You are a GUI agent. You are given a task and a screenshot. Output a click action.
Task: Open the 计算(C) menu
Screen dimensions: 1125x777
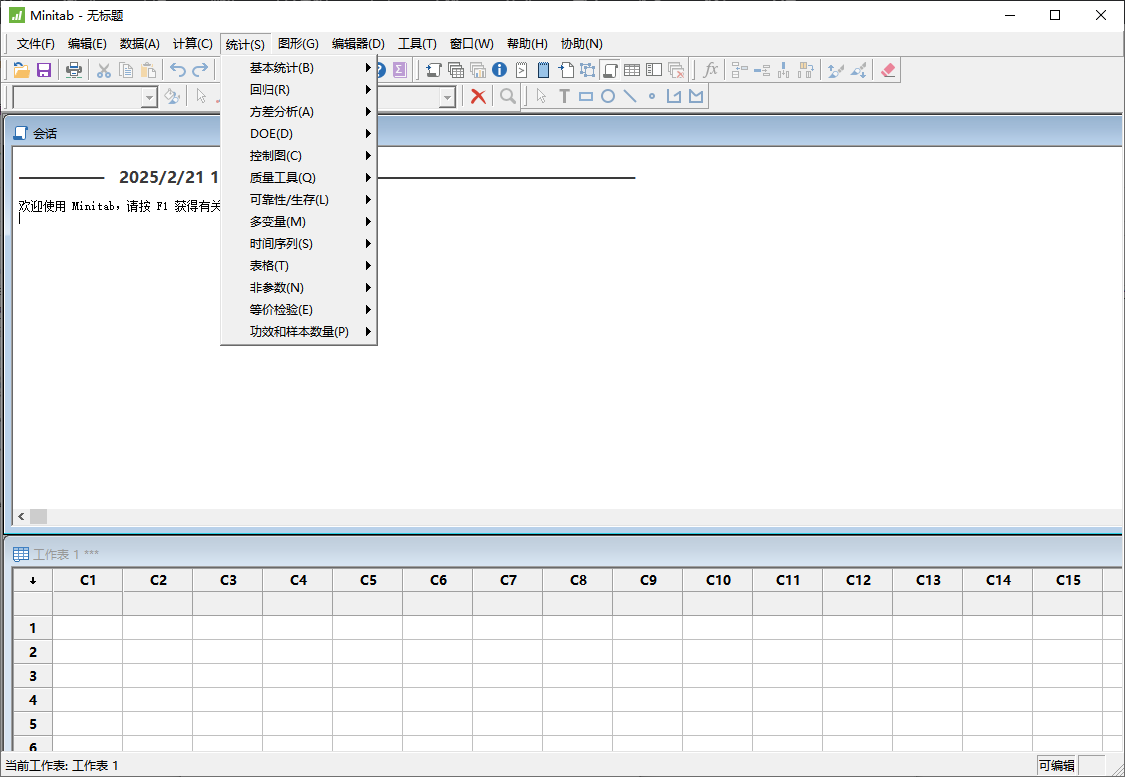[193, 44]
